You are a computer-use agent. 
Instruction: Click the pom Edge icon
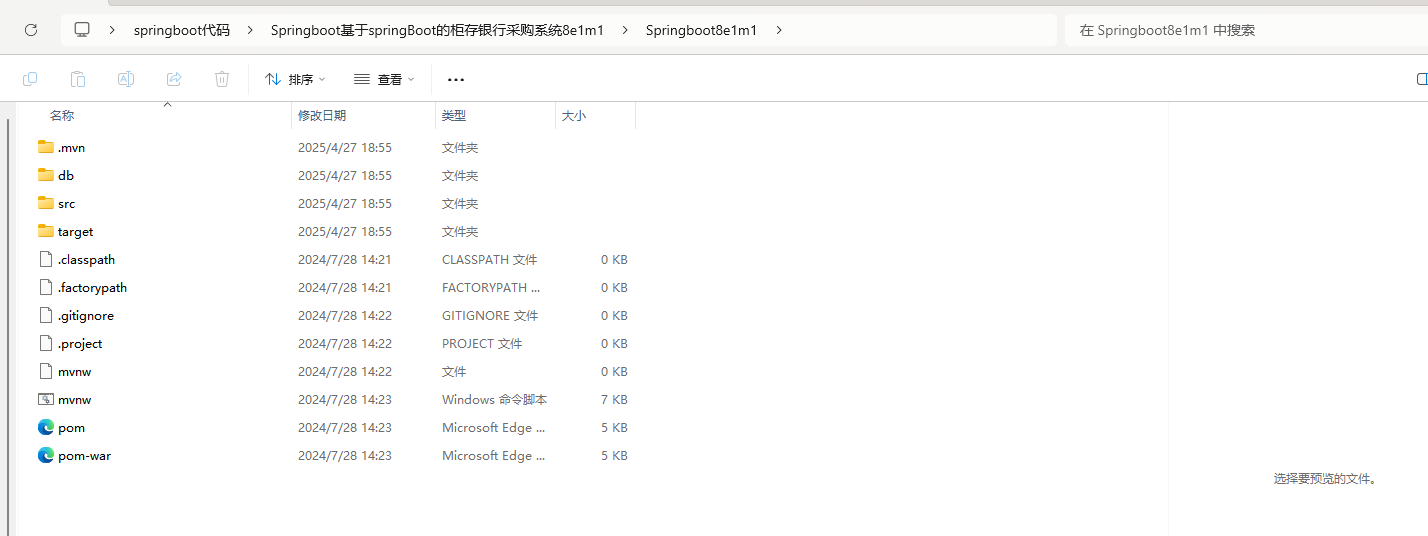(45, 427)
